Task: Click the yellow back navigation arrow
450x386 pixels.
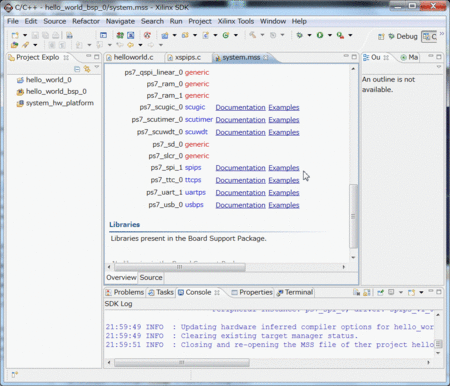Action: pos(130,45)
